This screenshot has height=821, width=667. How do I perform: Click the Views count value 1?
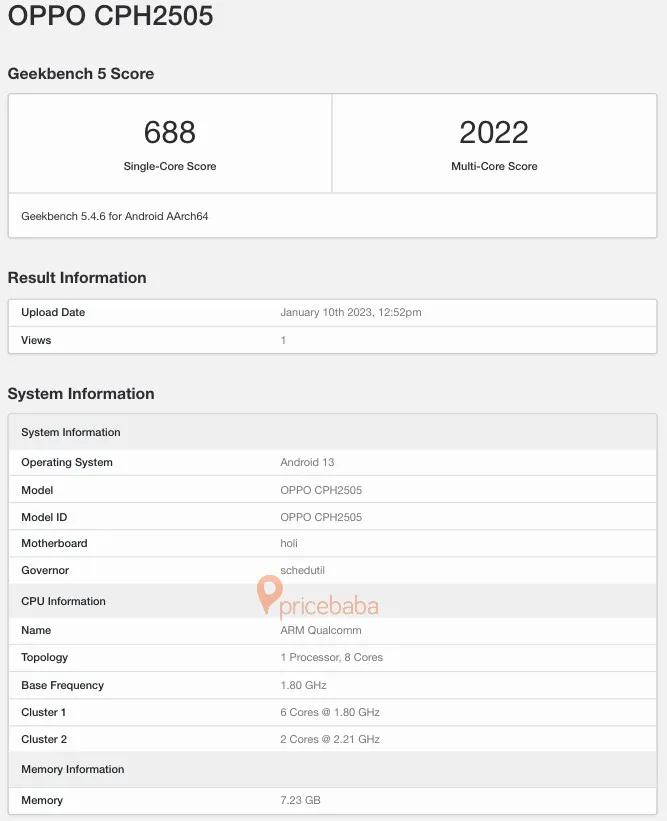click(283, 340)
